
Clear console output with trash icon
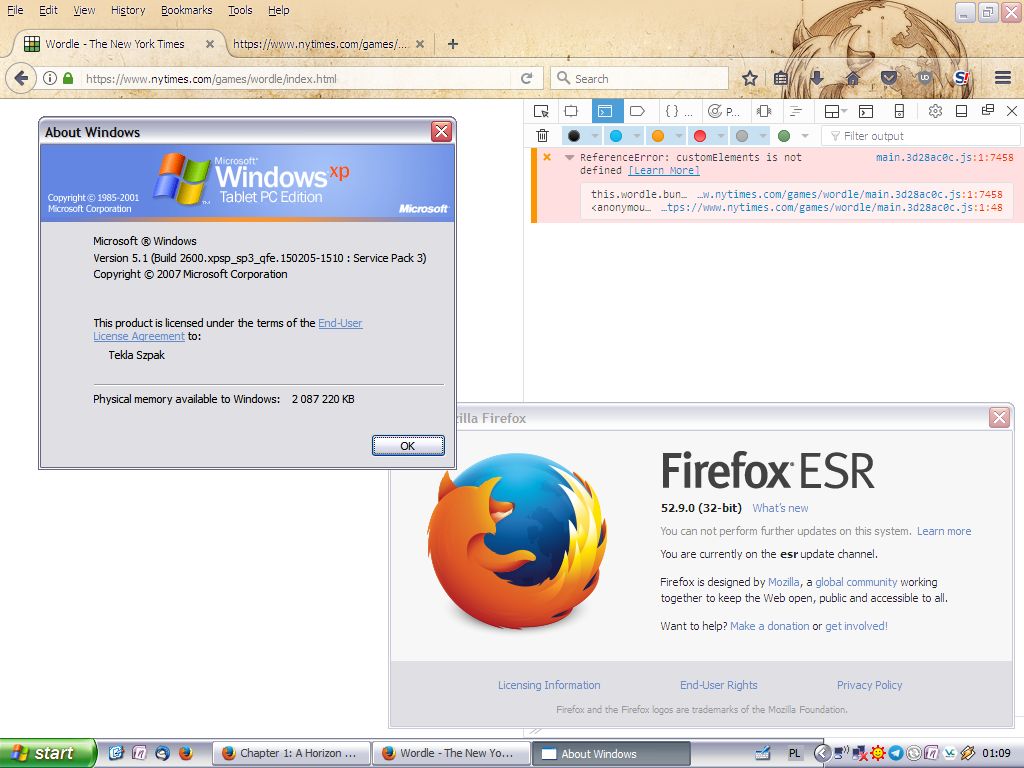542,136
